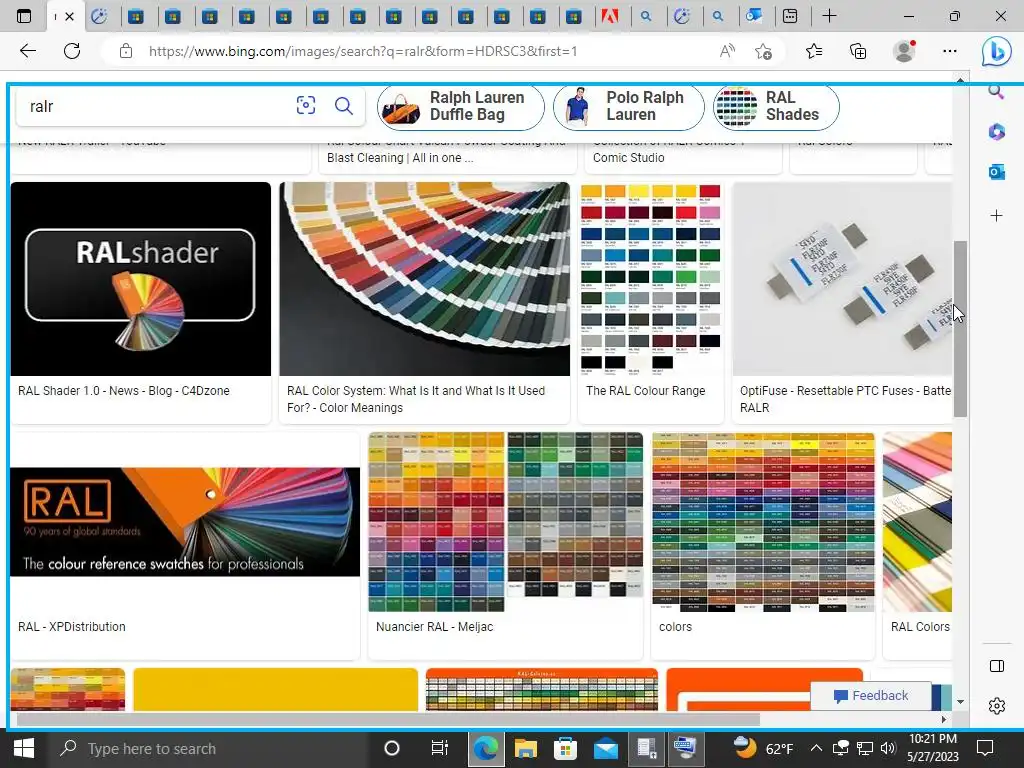This screenshot has width=1024, height=768.
Task: Open Outlook from Edge sidebar
Action: point(997,172)
